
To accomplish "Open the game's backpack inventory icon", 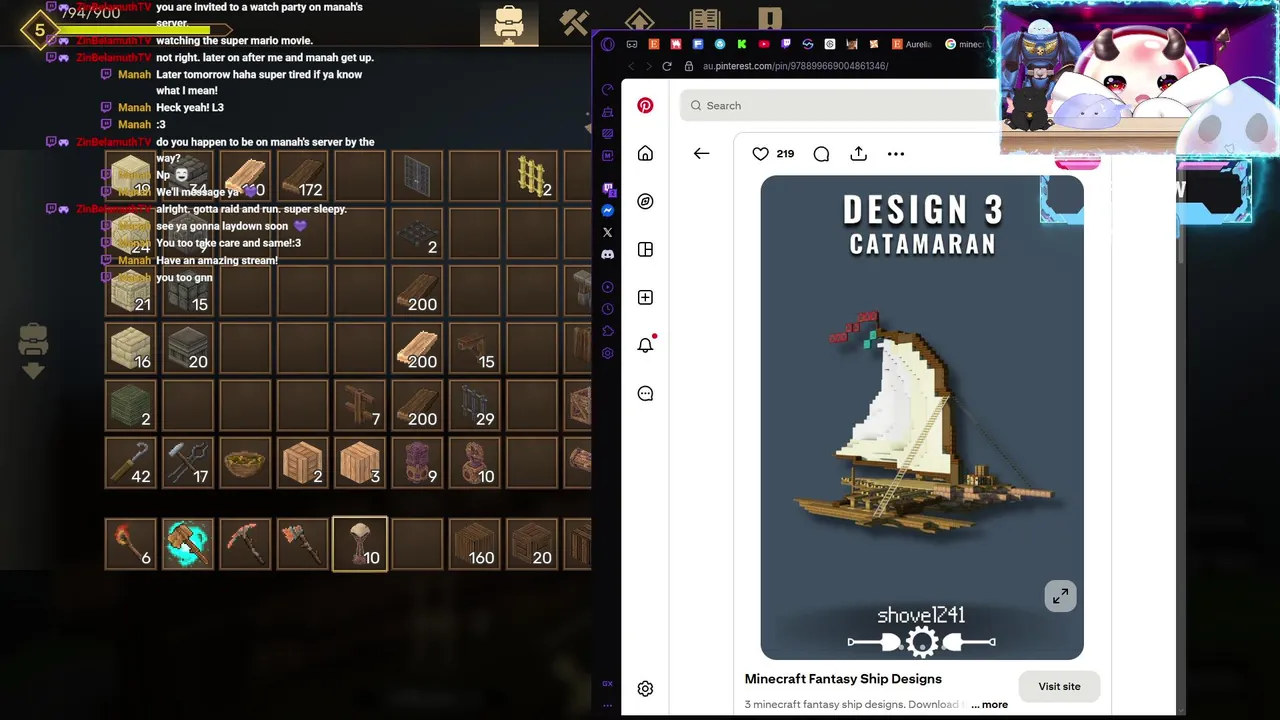I will tap(509, 24).
